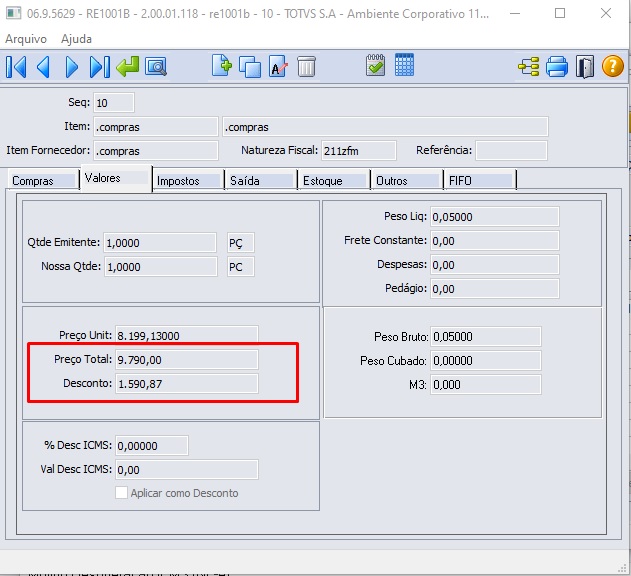Click the Peso Cubado field
This screenshot has width=631, height=576.
(x=486, y=361)
